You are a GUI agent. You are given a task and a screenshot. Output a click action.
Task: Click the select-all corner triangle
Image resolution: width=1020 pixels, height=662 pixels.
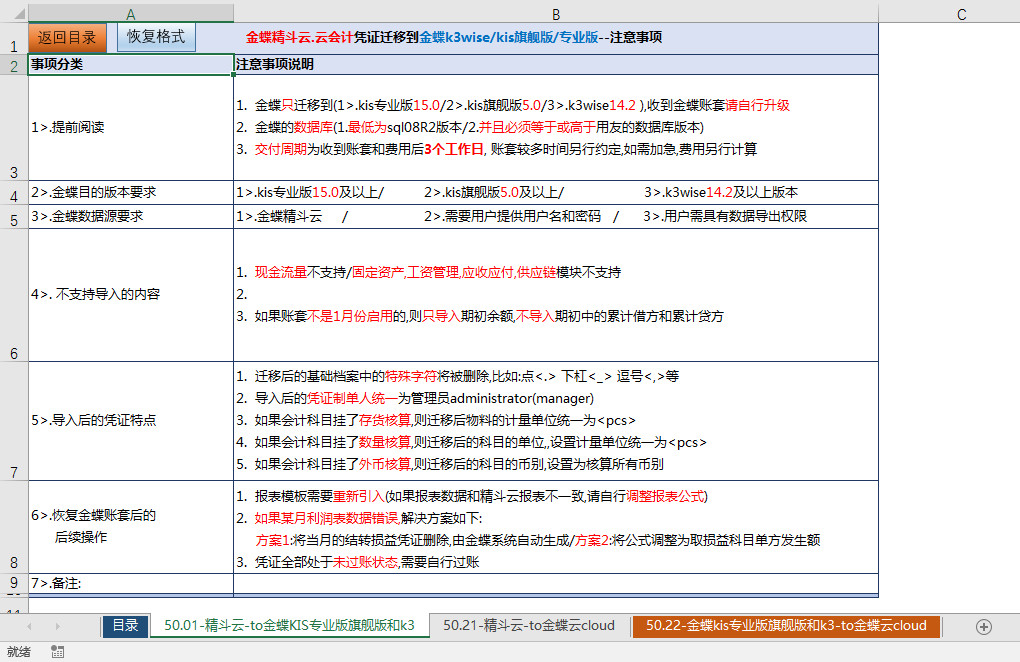tap(14, 14)
